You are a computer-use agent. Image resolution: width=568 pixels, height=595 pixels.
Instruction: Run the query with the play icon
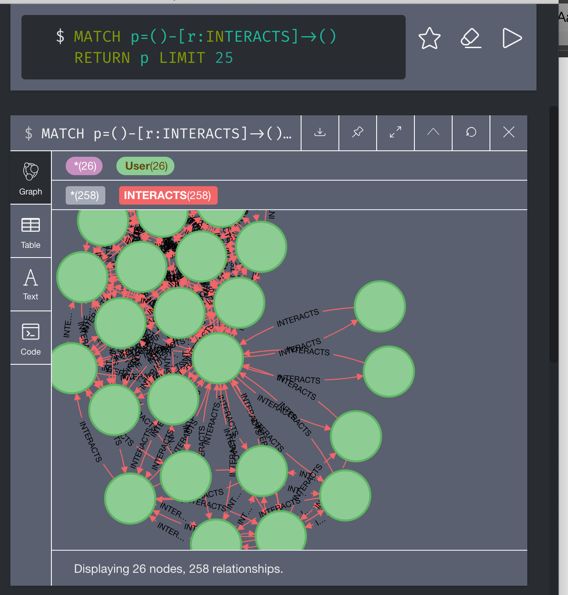[512, 38]
